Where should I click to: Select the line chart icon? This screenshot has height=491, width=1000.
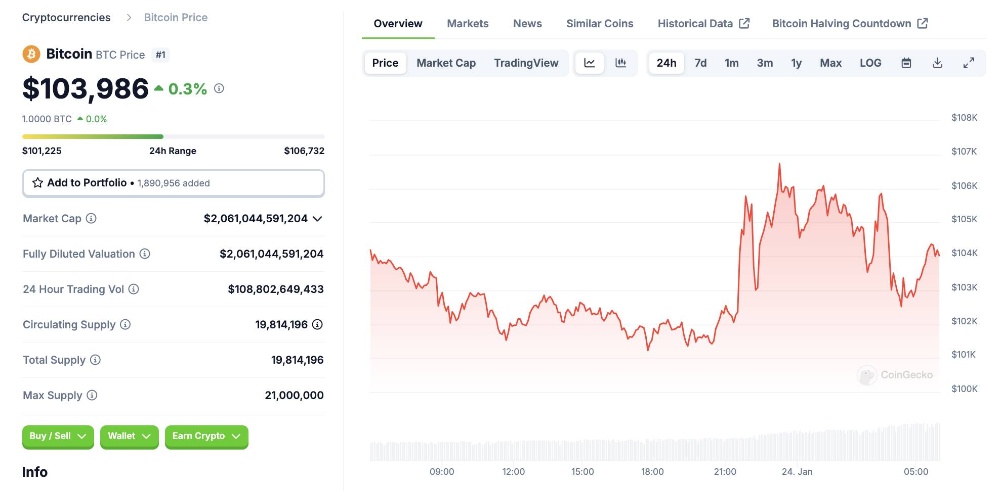590,63
